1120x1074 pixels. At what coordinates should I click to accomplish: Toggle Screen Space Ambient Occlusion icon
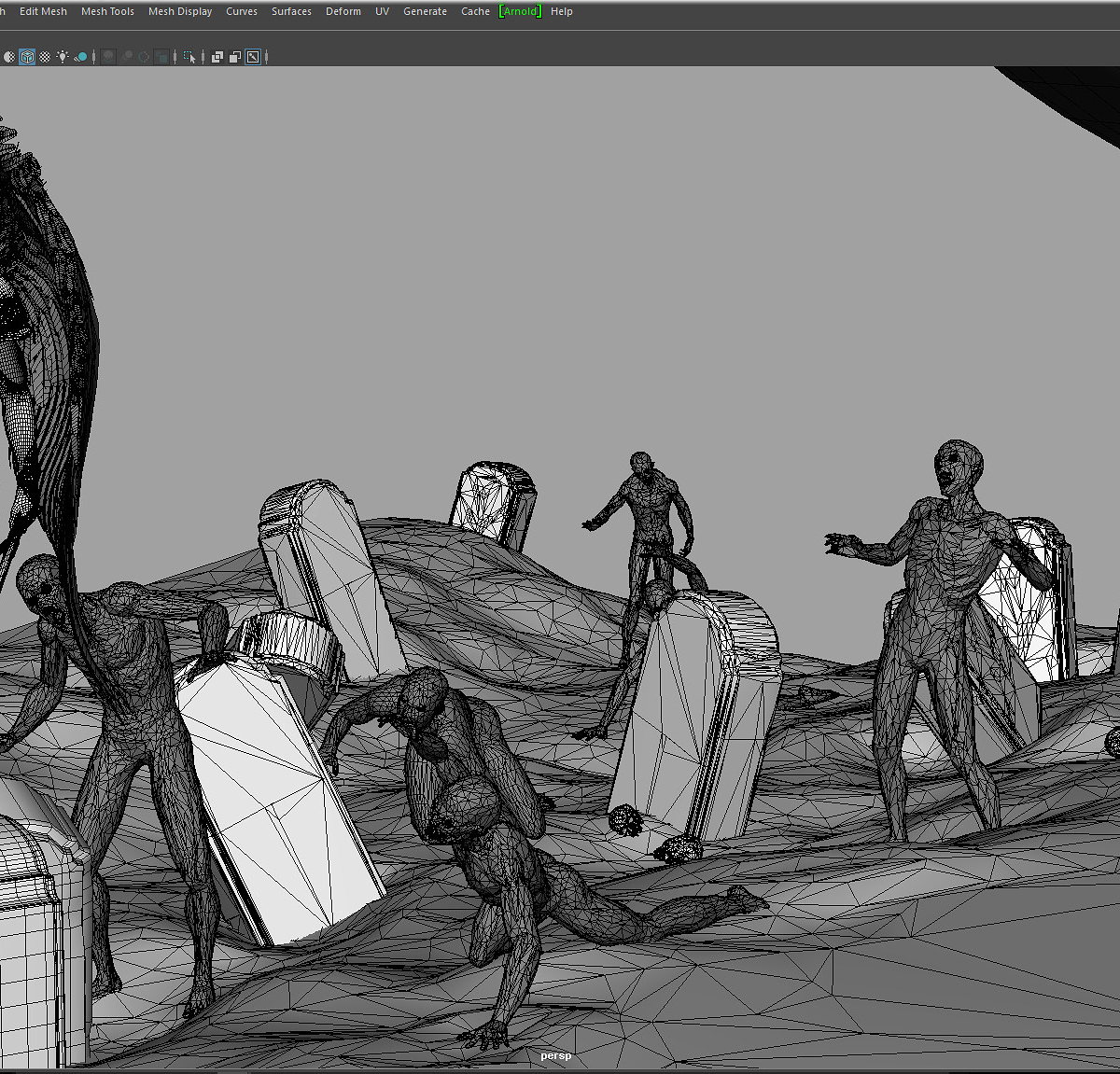tap(108, 57)
